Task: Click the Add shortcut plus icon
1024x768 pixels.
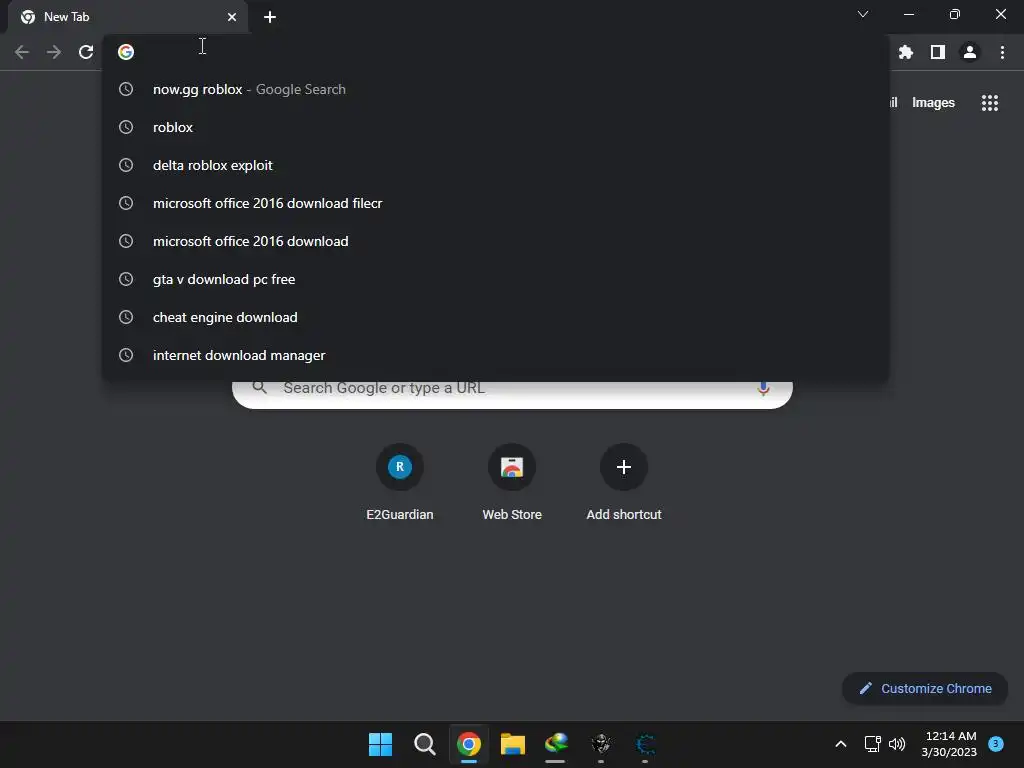Action: point(624,467)
